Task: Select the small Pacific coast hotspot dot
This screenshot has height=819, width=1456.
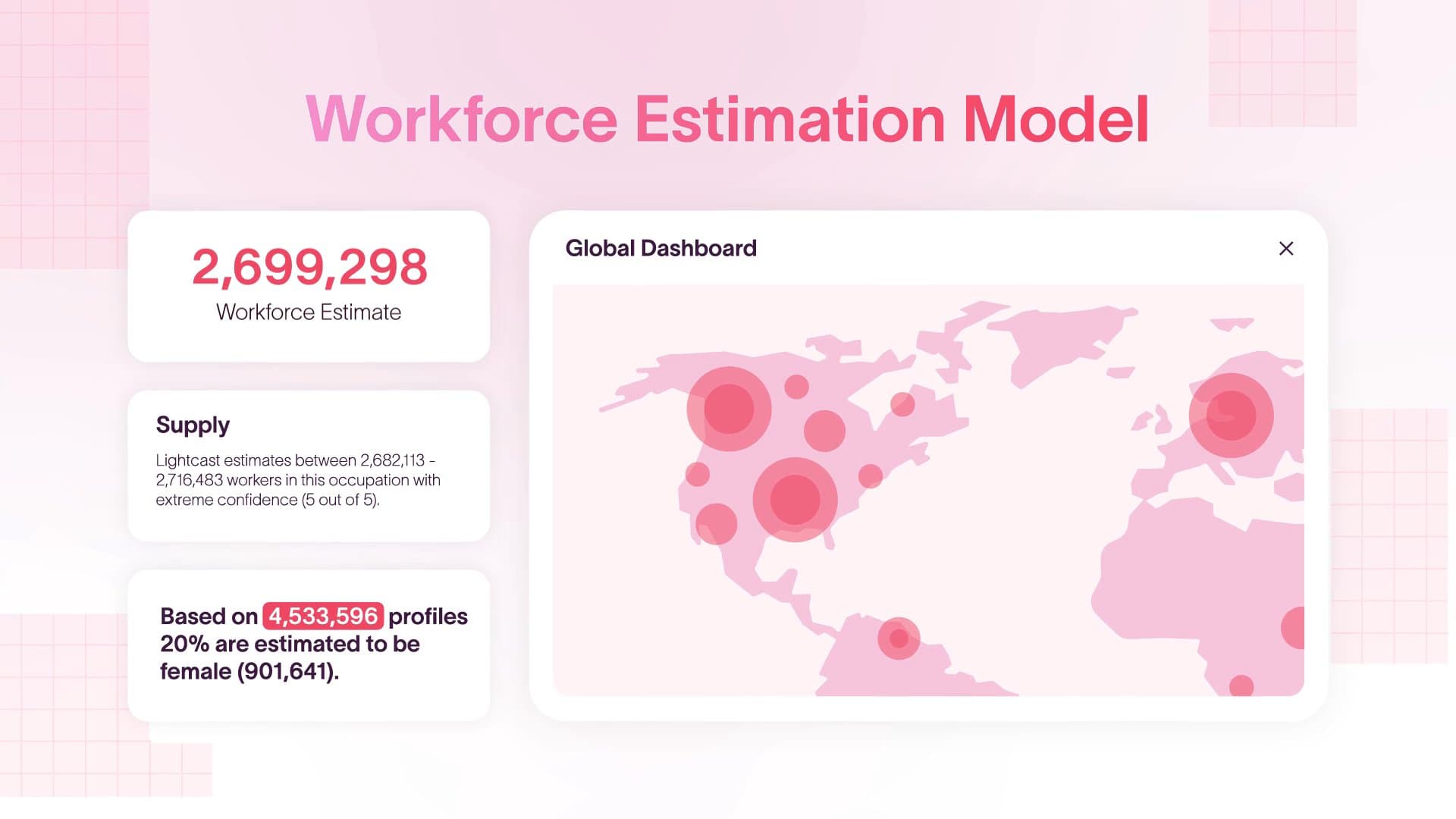Action: [x=718, y=523]
